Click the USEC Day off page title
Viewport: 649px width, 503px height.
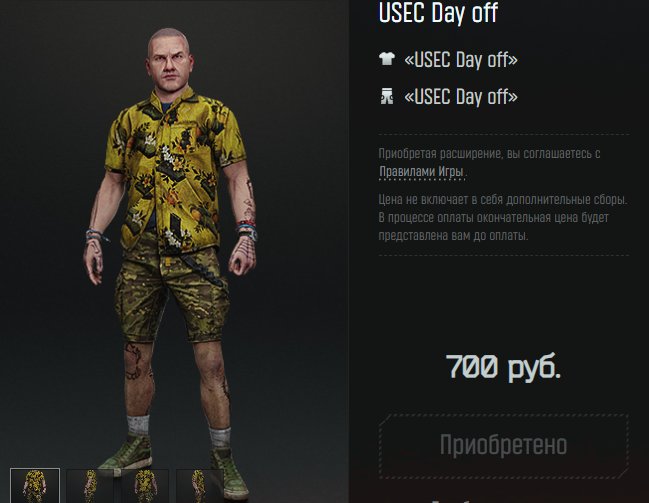coord(438,12)
